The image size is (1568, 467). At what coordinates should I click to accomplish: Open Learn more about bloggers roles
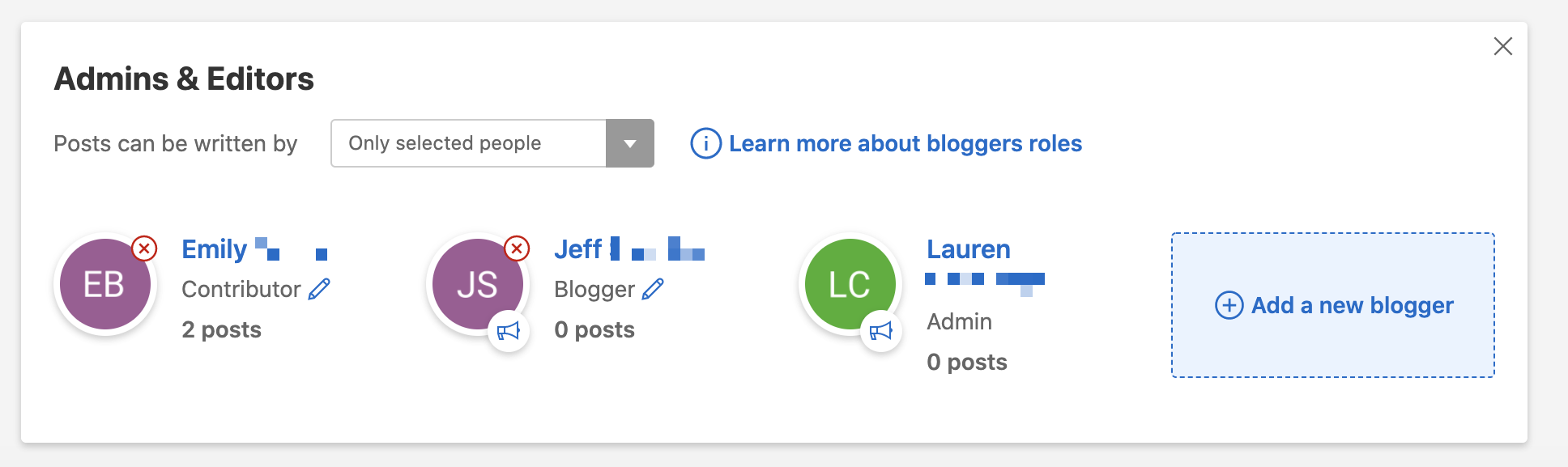pos(905,143)
